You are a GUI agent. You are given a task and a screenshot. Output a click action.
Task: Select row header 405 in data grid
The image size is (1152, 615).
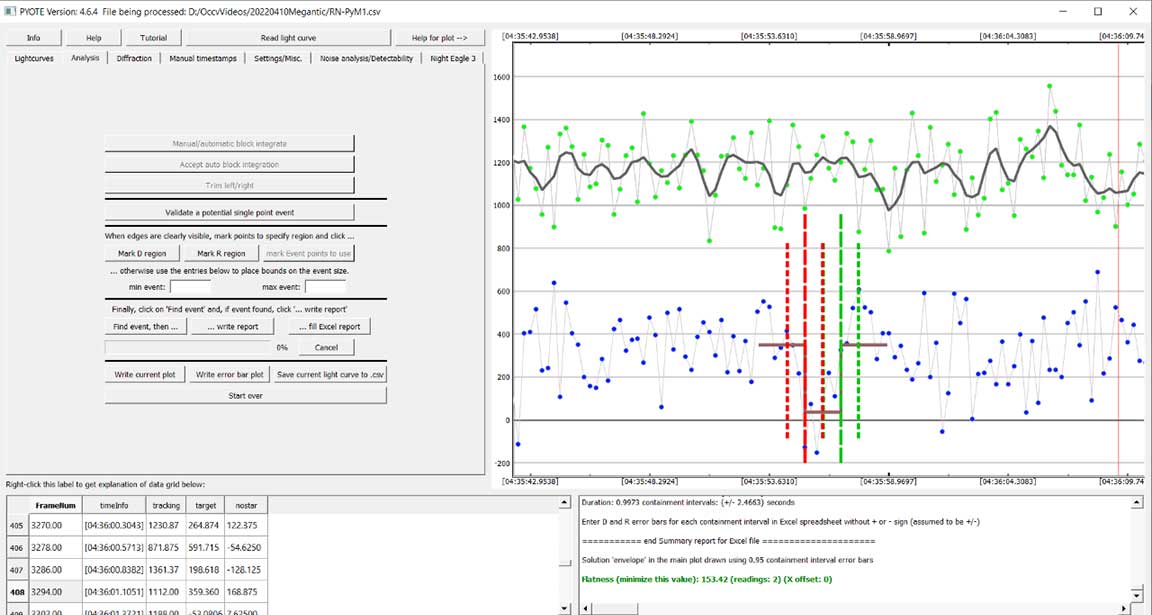(x=17, y=526)
